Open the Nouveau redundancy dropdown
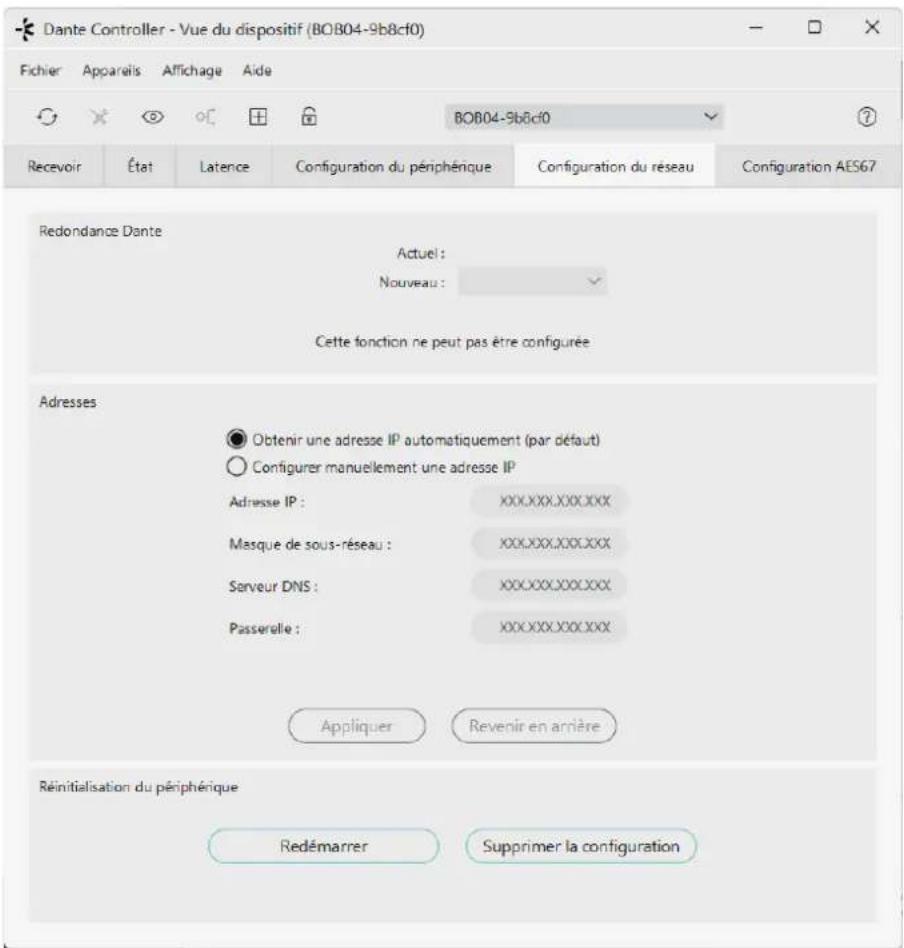Viewport: 904px width, 948px height. click(x=532, y=282)
